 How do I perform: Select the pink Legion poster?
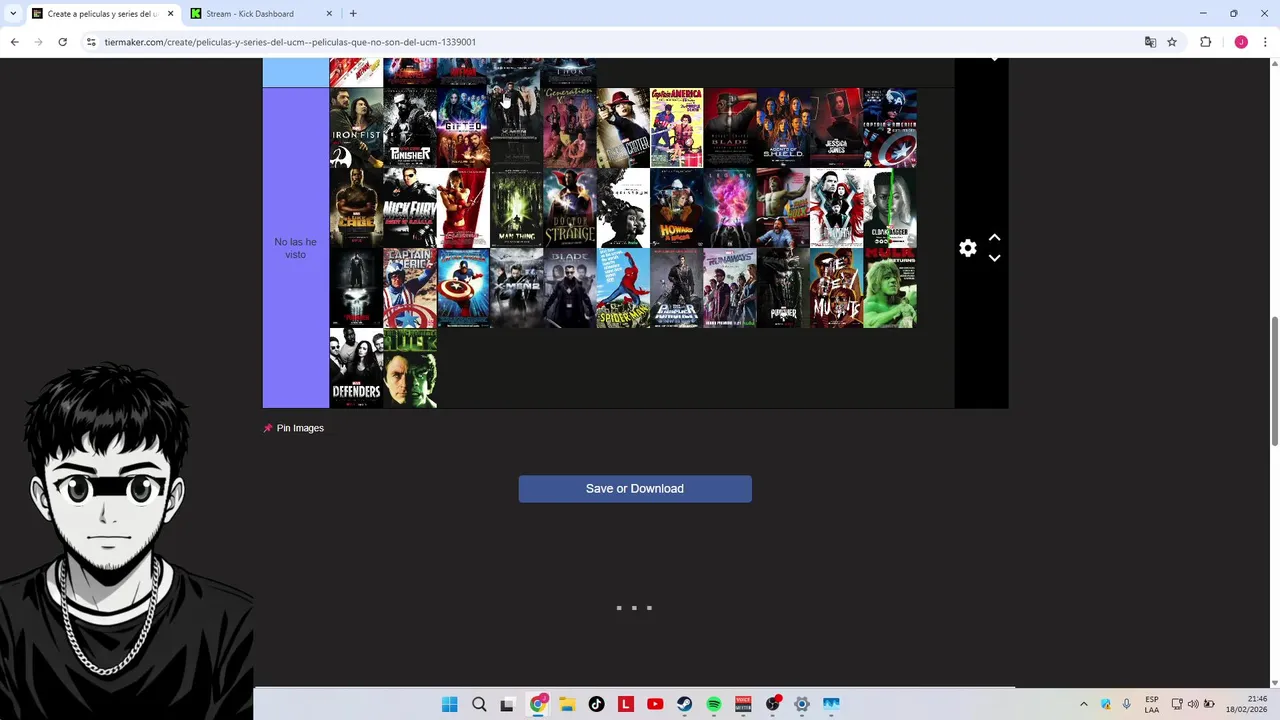[x=730, y=208]
